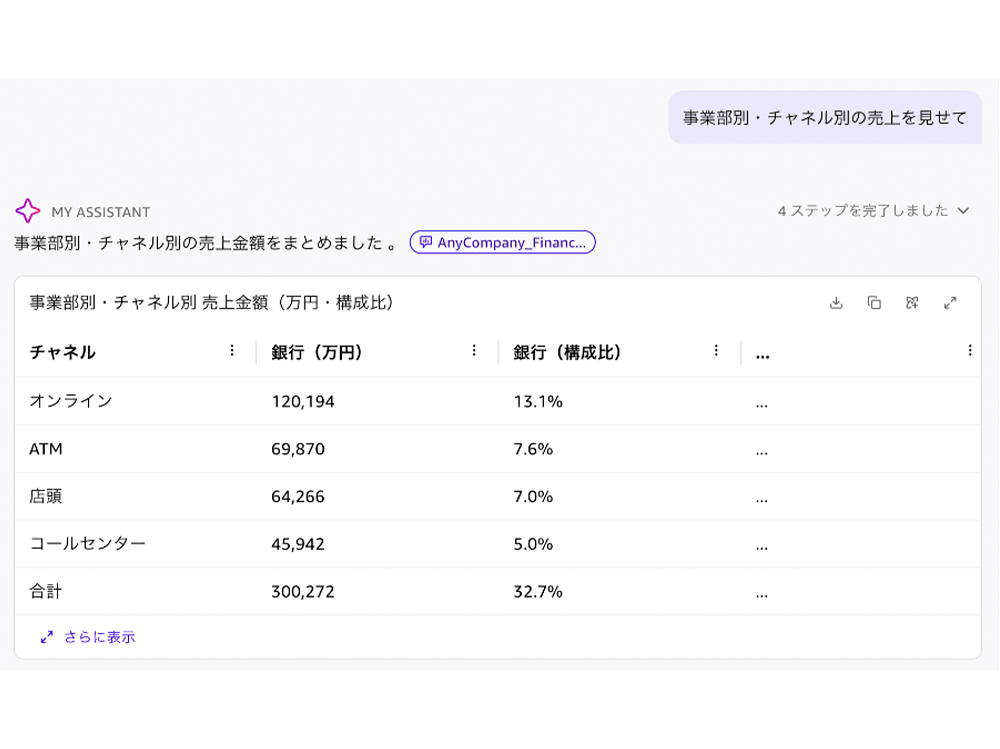Click the 32.7% total ratio cell
The height and width of the screenshot is (749, 1000).
click(x=538, y=591)
